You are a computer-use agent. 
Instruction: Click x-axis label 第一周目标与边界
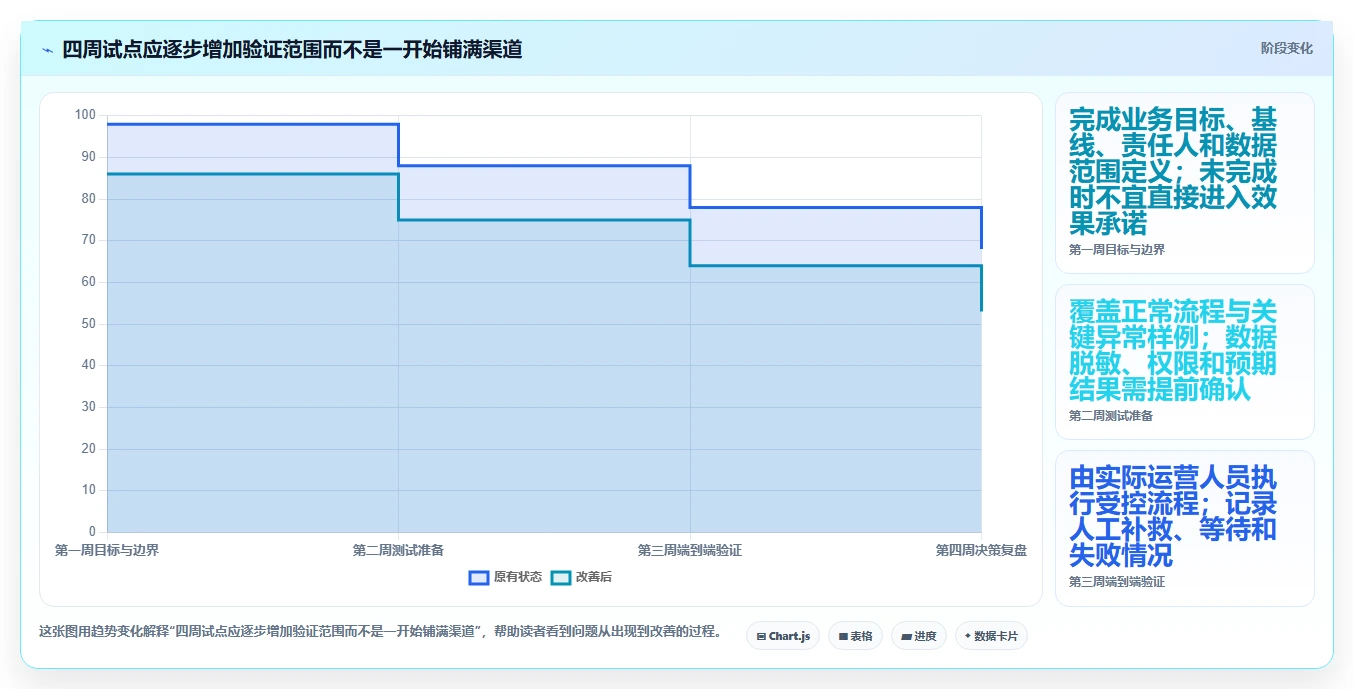coord(107,550)
